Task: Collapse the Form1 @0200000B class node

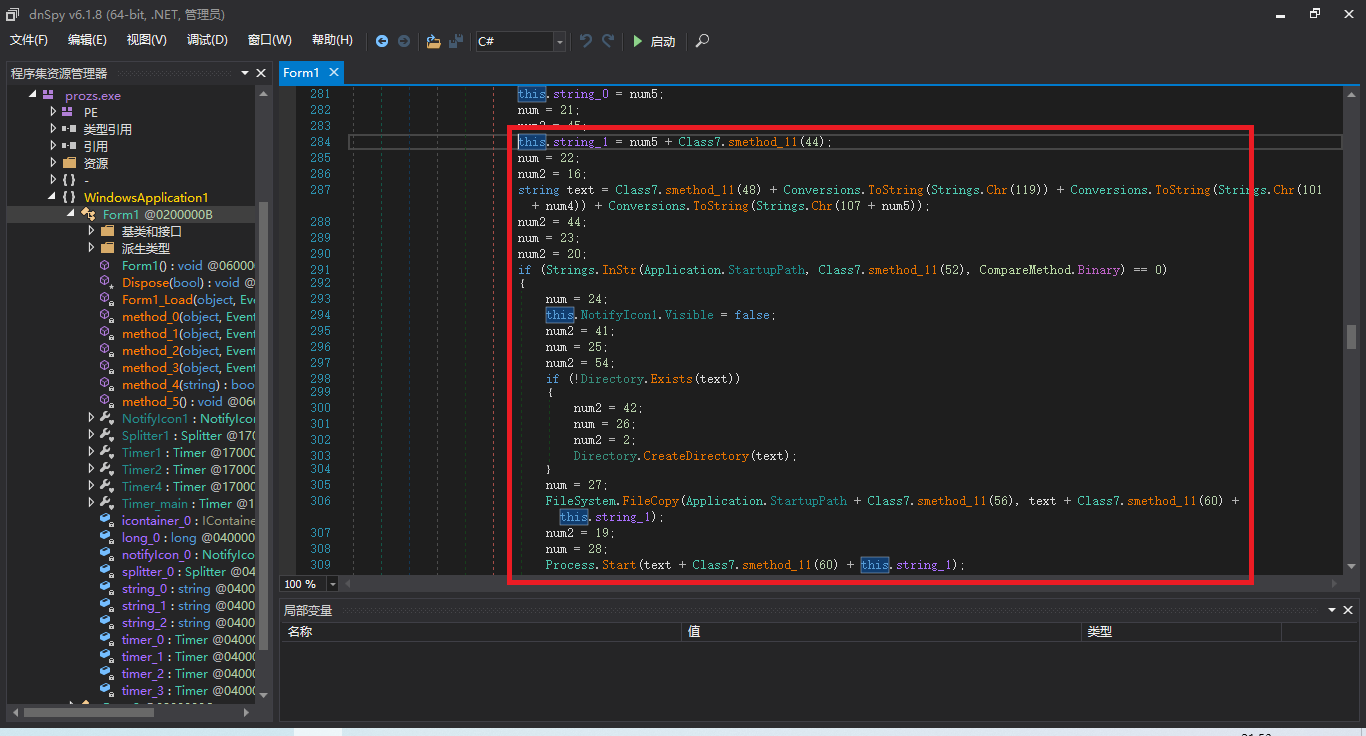Action: point(72,214)
